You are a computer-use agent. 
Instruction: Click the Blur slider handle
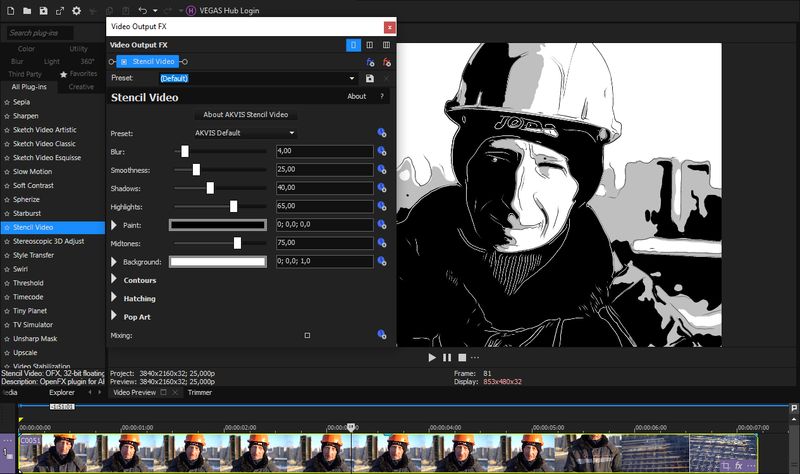click(x=185, y=151)
